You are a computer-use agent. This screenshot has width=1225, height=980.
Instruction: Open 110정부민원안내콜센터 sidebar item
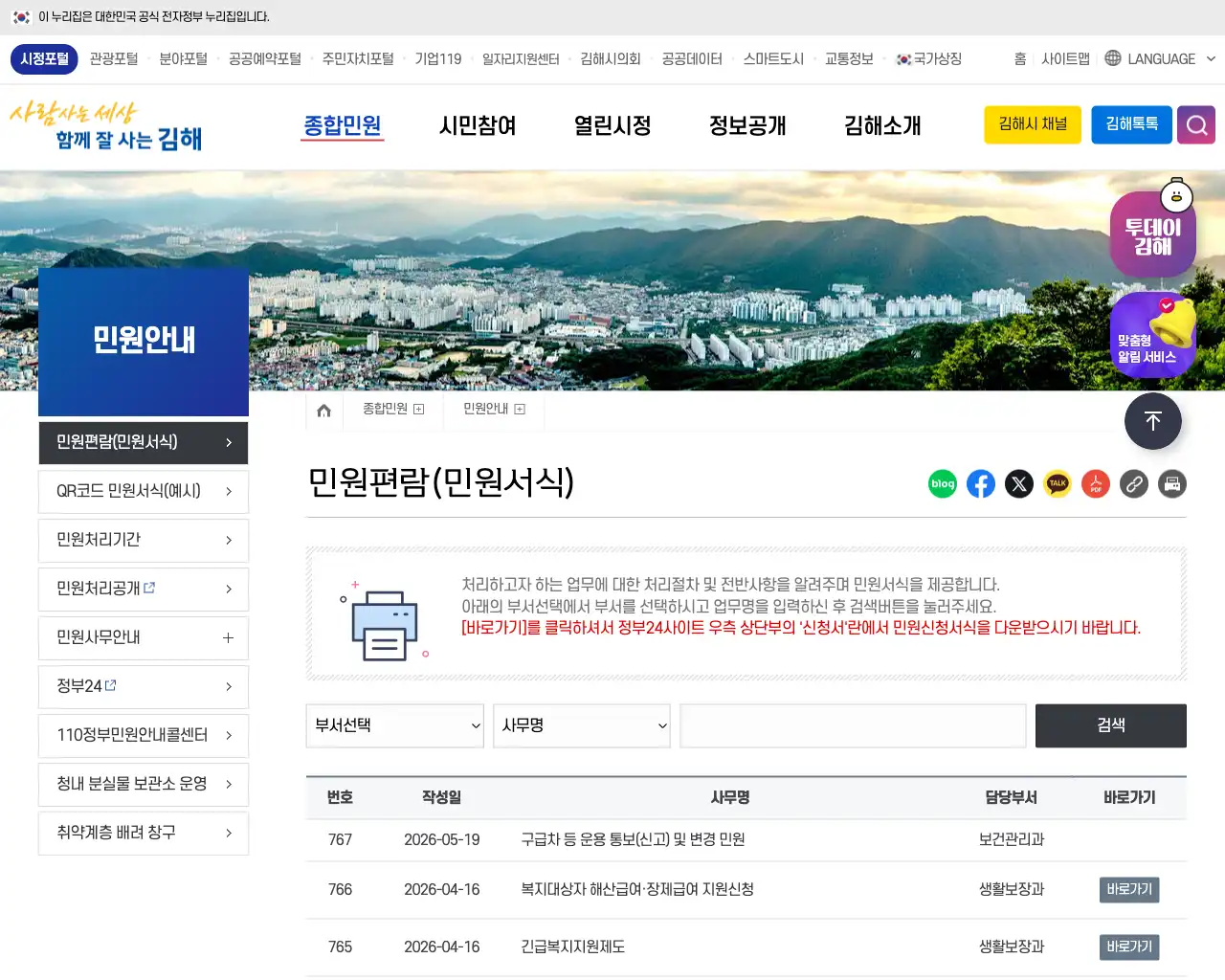[144, 736]
